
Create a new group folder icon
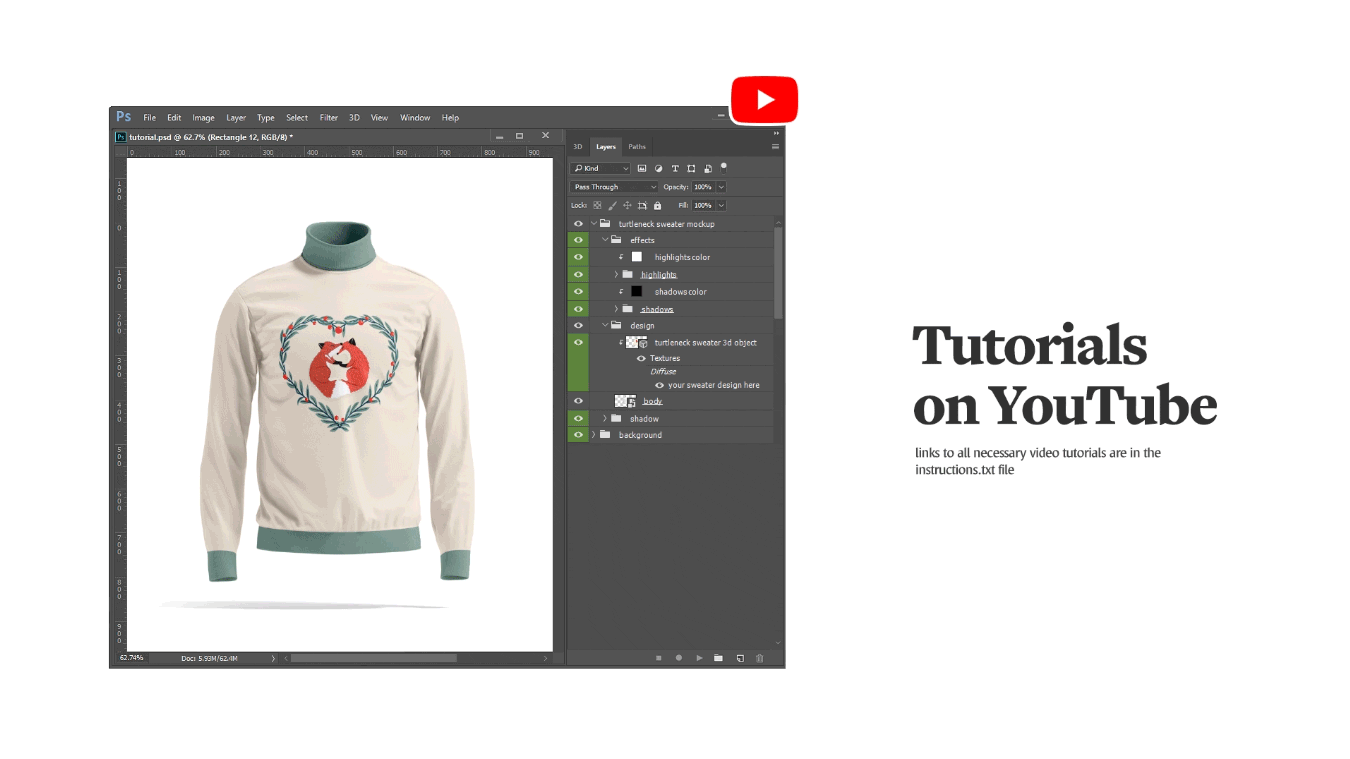pyautogui.click(x=718, y=658)
